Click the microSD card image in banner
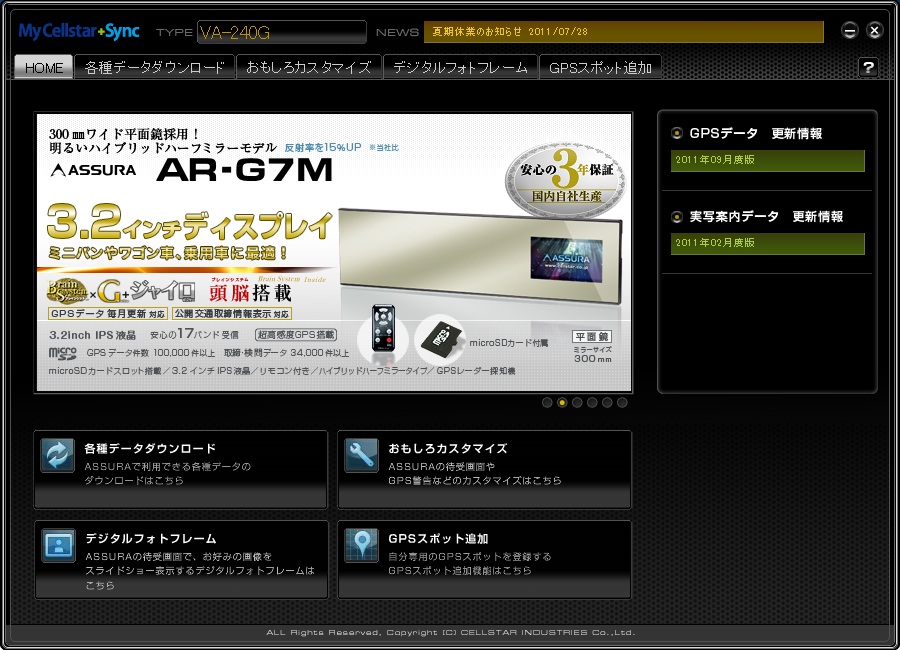The width and height of the screenshot is (900, 650). [441, 340]
